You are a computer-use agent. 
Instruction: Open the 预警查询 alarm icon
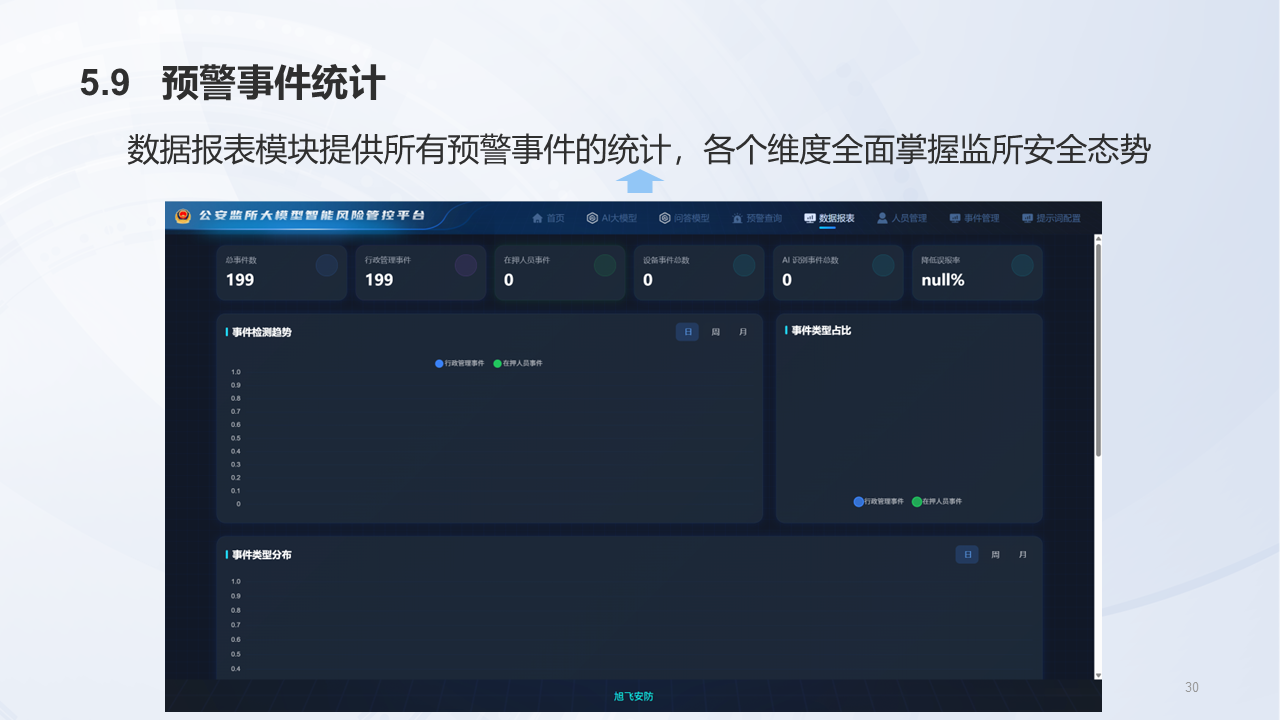tap(737, 218)
